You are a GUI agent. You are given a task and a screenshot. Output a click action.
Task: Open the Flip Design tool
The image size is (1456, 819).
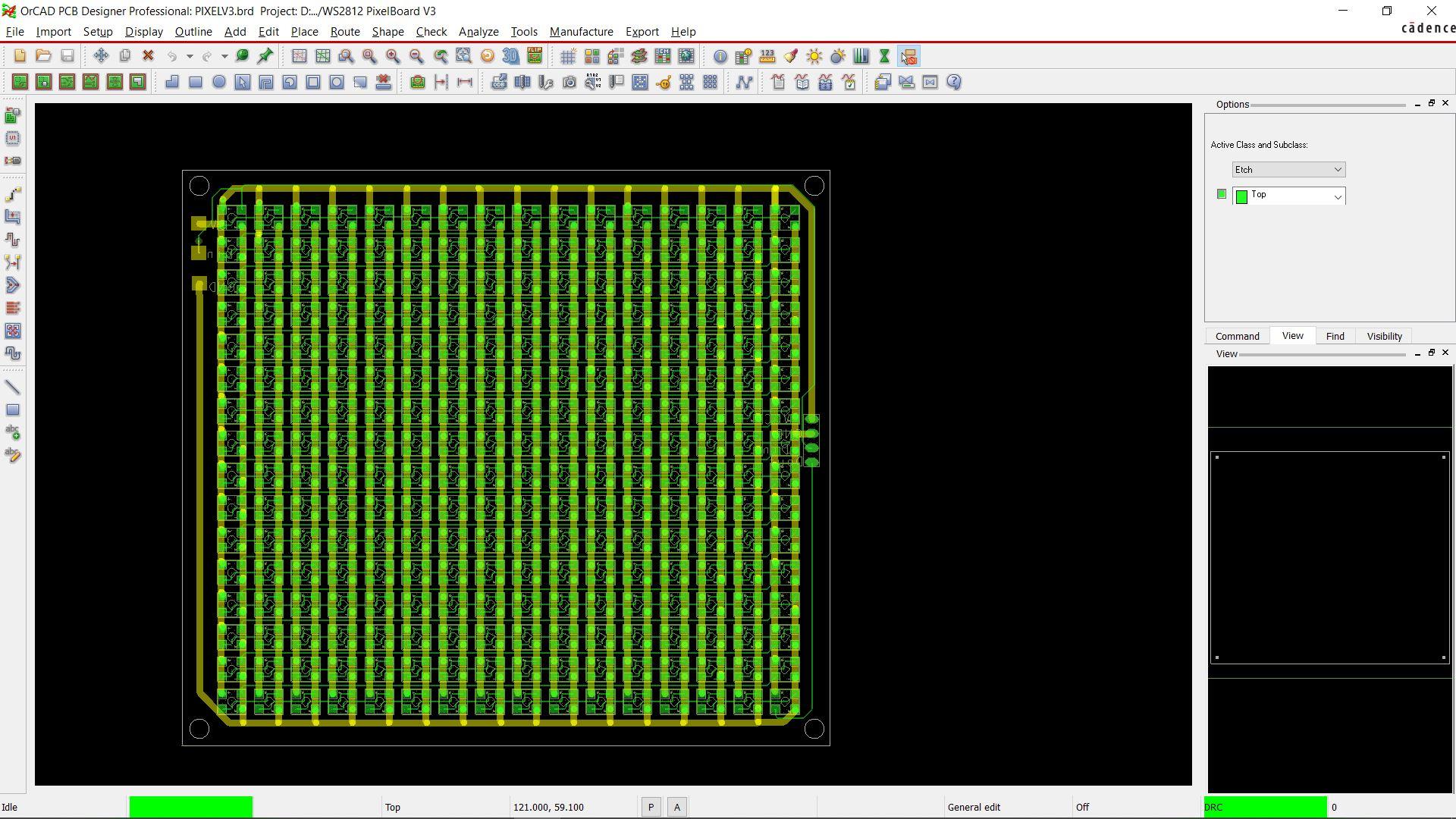tap(533, 55)
